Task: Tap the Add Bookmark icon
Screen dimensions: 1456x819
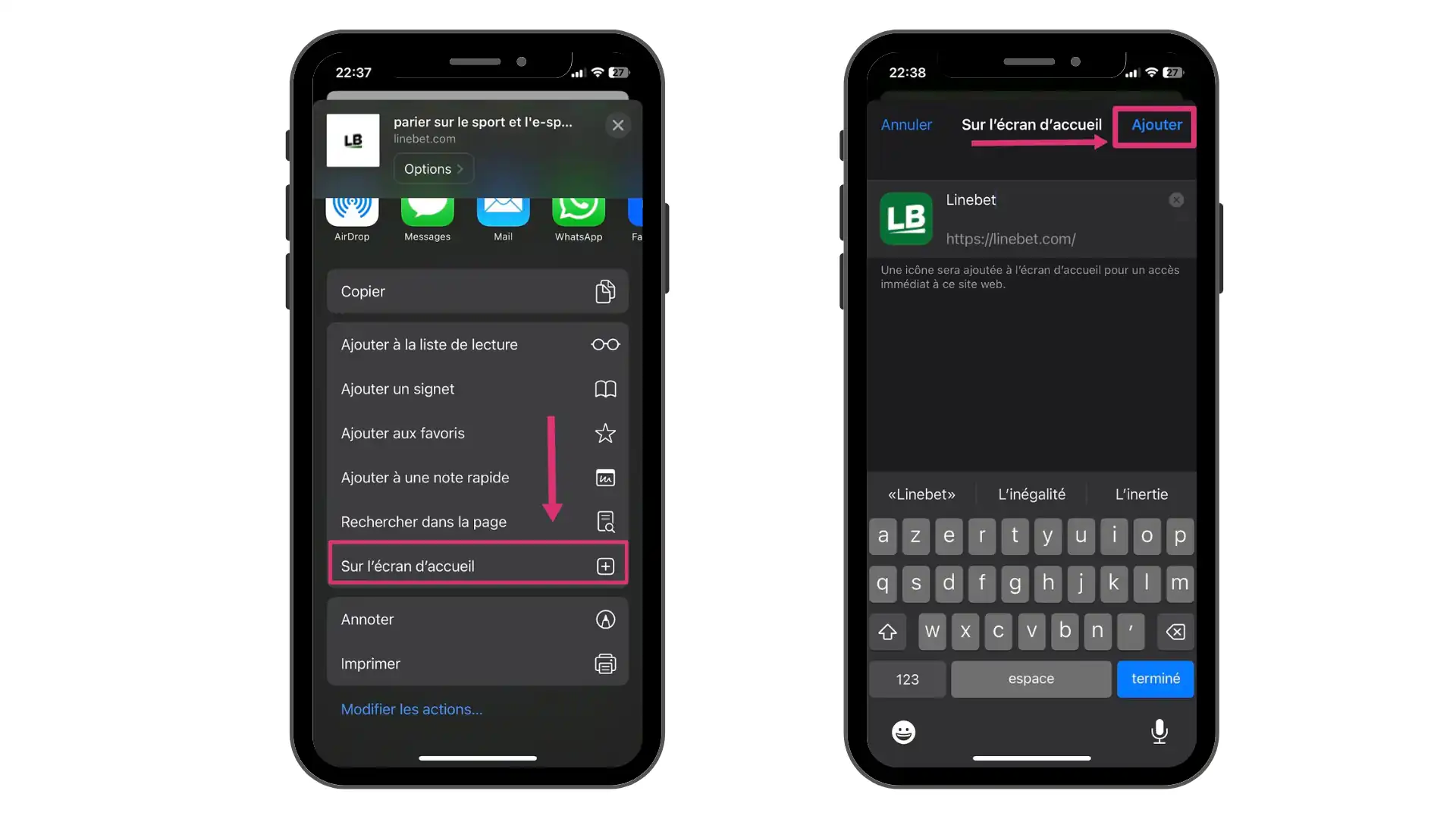Action: tap(605, 389)
